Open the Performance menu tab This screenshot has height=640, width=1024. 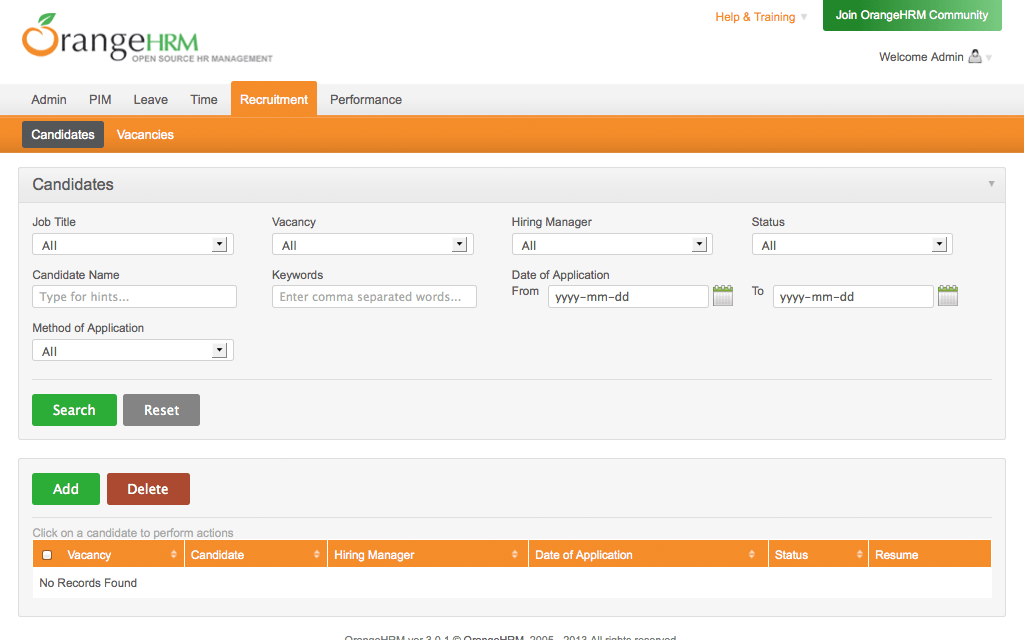tap(366, 100)
